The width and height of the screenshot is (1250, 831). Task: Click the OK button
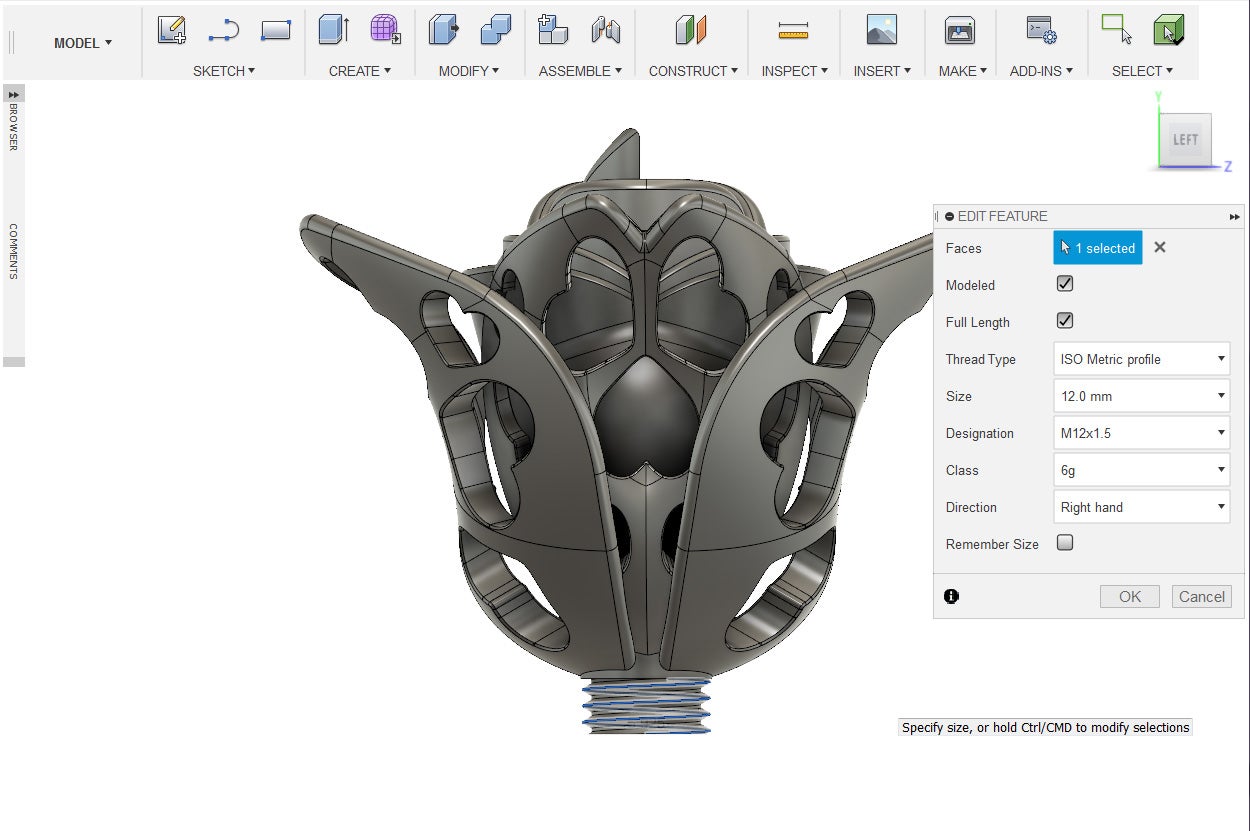point(1130,596)
